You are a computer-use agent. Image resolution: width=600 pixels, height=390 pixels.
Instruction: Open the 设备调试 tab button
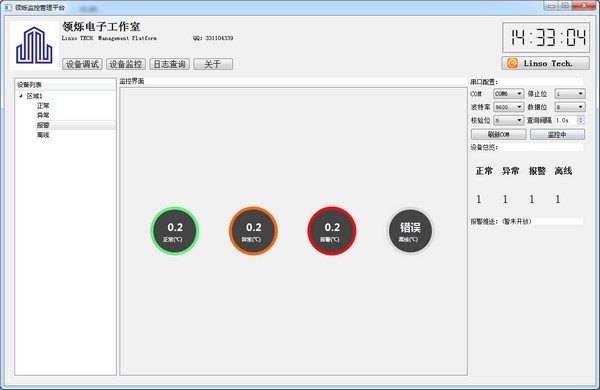click(82, 64)
